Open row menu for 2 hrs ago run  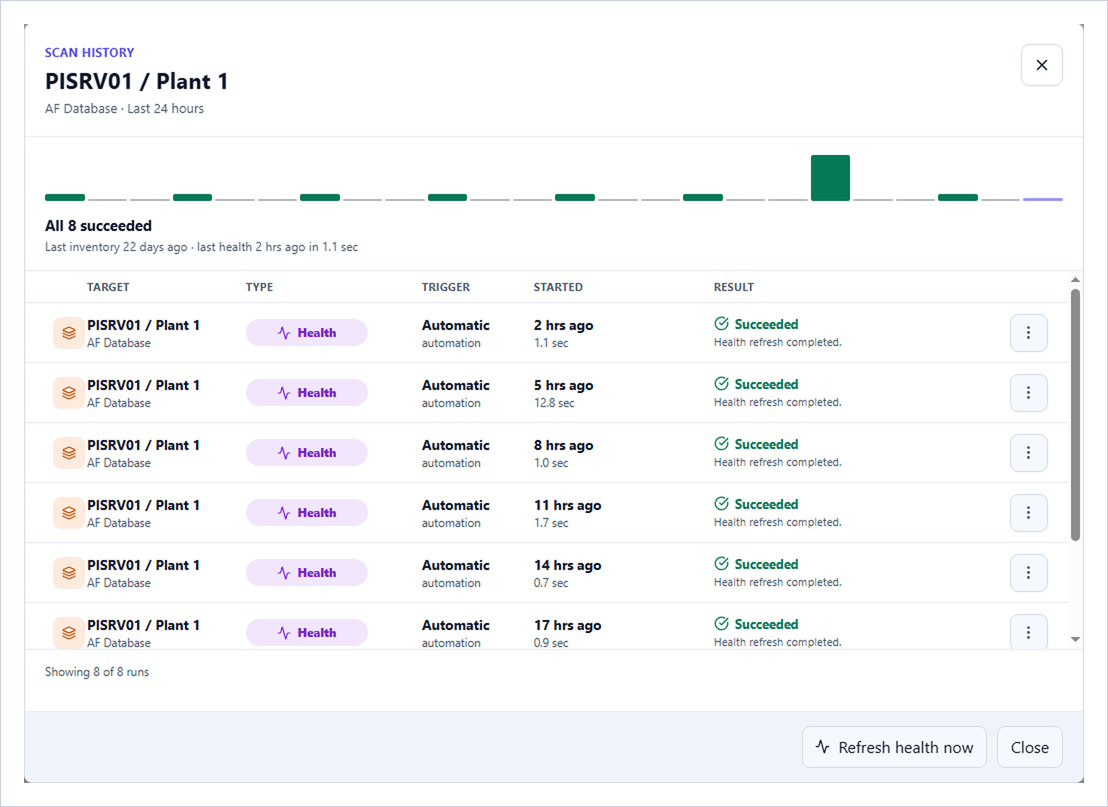point(1028,333)
